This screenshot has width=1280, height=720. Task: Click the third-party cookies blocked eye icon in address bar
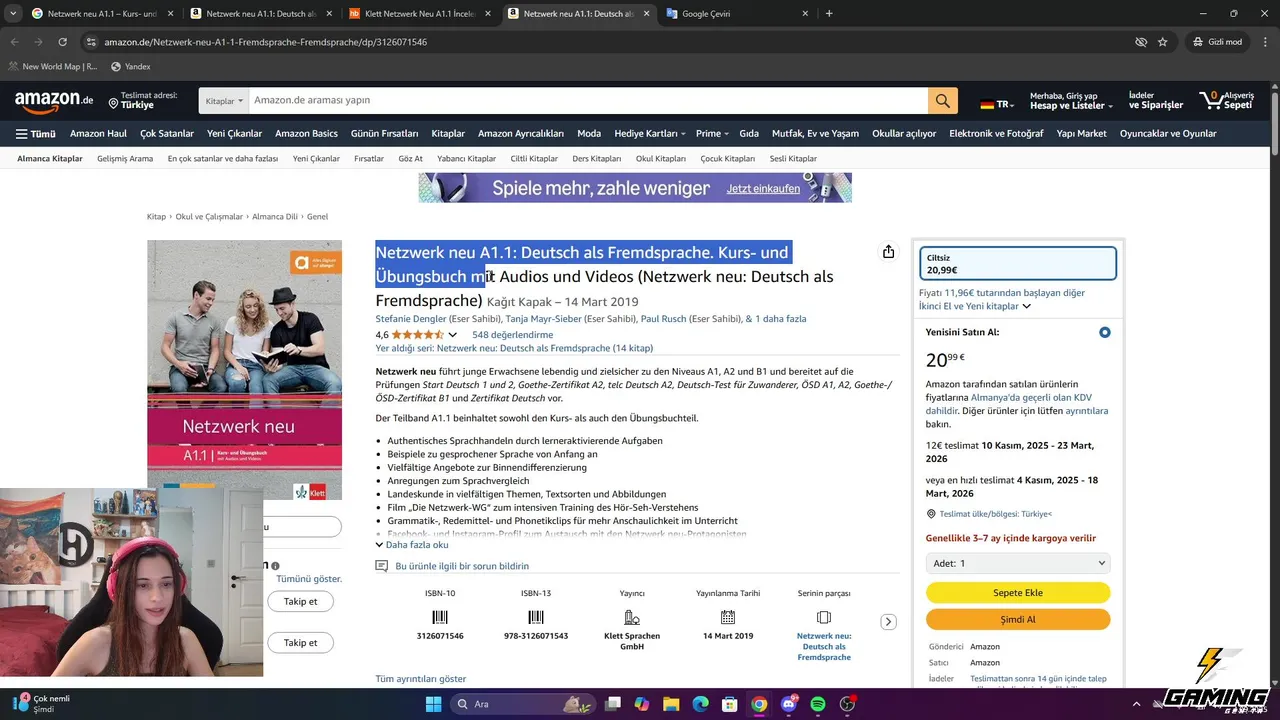[1140, 42]
